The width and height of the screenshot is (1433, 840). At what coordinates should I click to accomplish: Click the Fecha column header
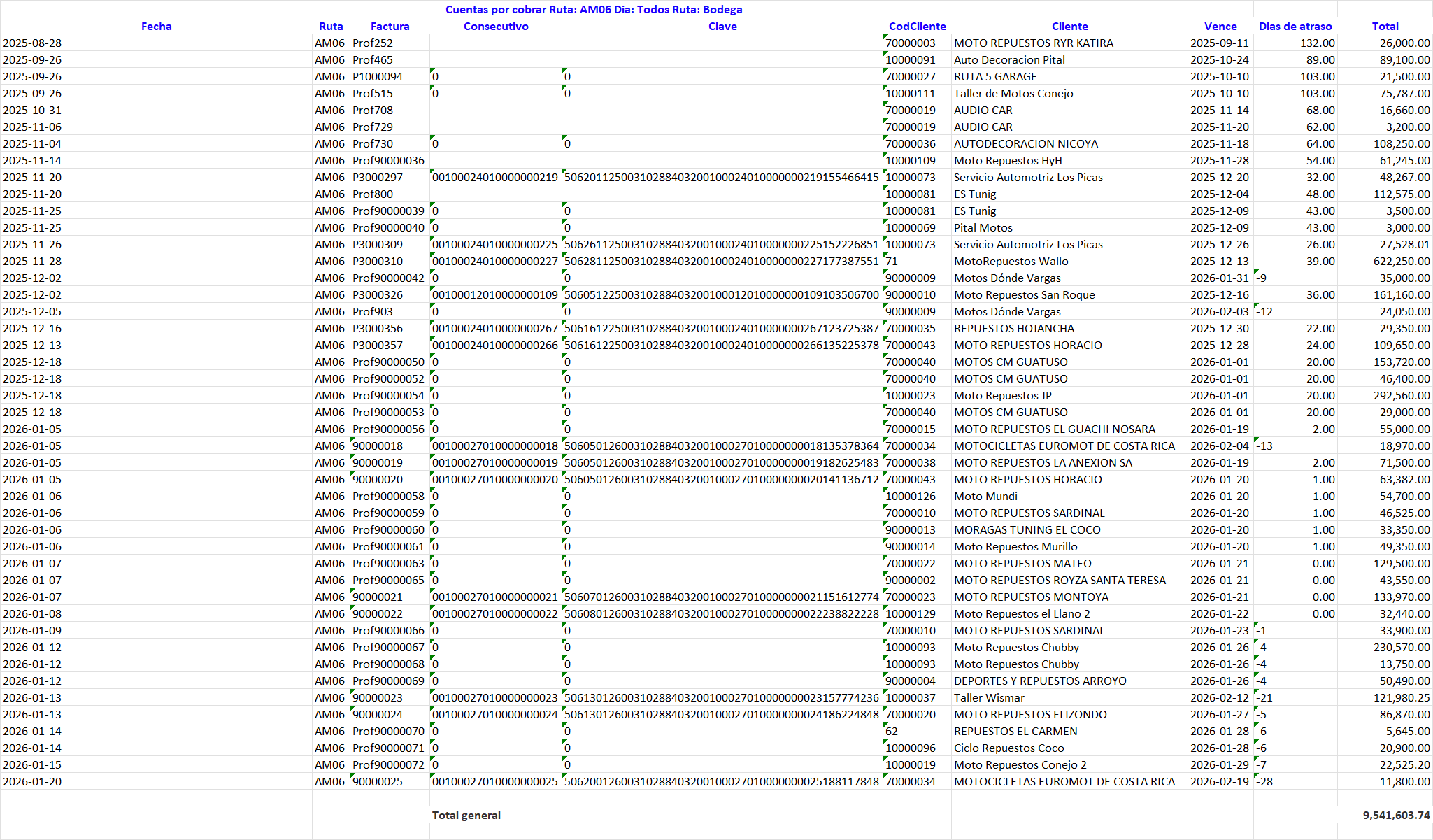tap(156, 27)
